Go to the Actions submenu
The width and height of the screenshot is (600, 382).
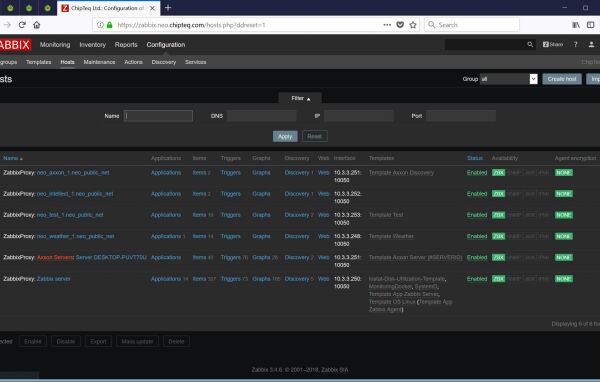click(133, 62)
